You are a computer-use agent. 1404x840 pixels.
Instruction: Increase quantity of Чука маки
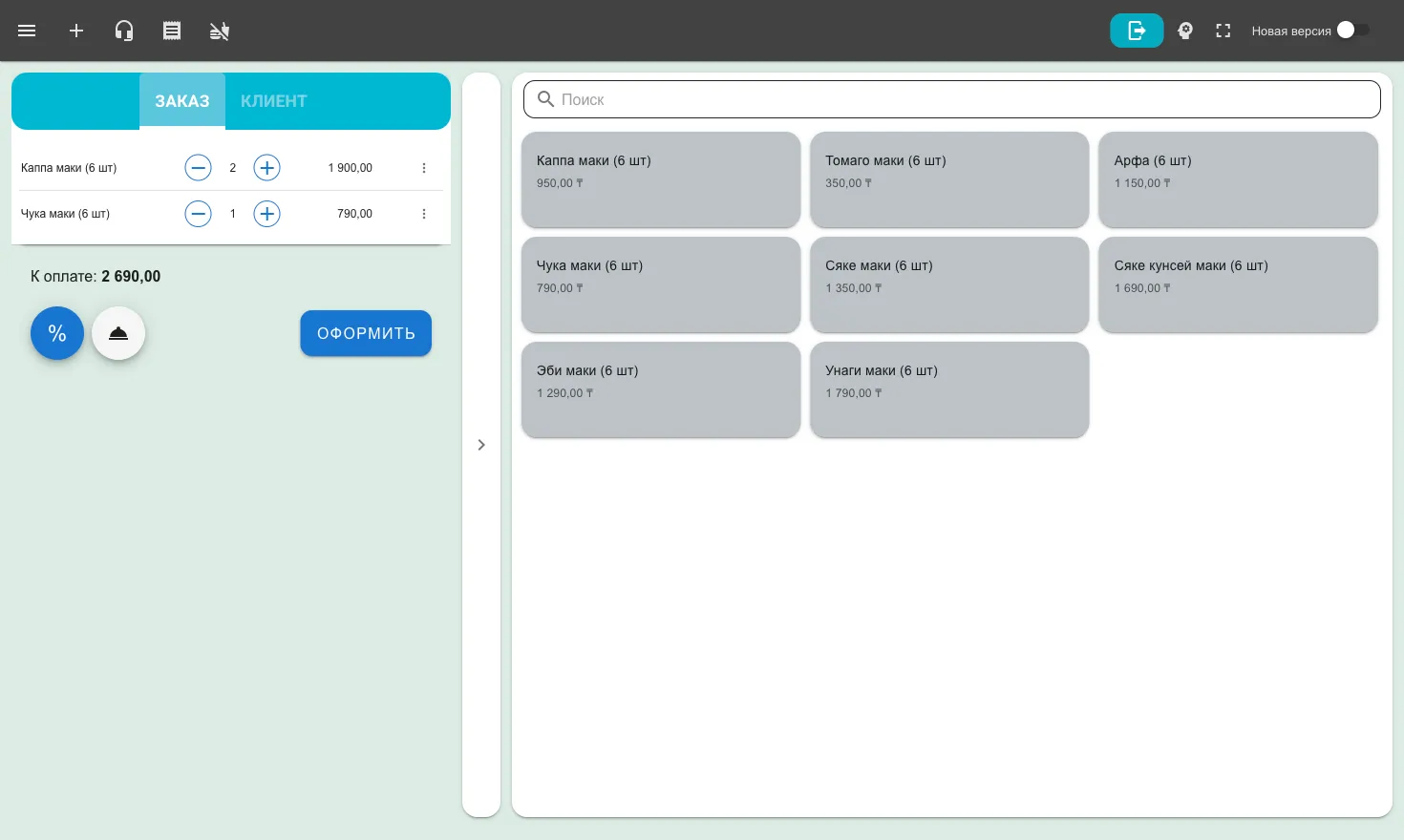tap(266, 214)
